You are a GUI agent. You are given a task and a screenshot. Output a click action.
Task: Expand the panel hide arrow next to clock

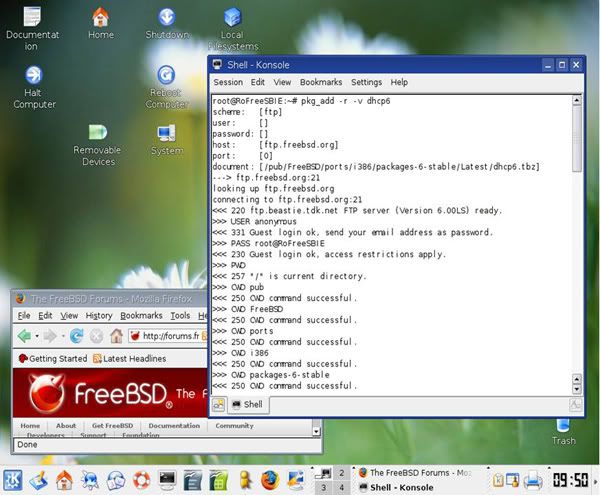click(x=595, y=480)
